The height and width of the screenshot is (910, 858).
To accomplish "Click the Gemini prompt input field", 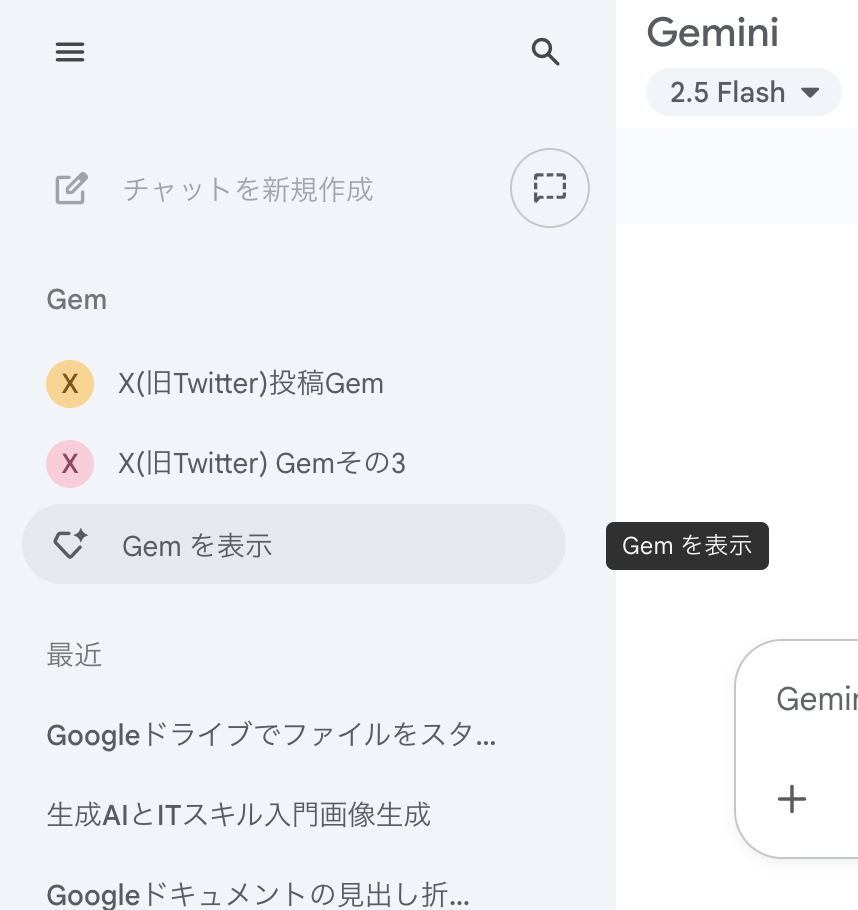I will pos(816,699).
